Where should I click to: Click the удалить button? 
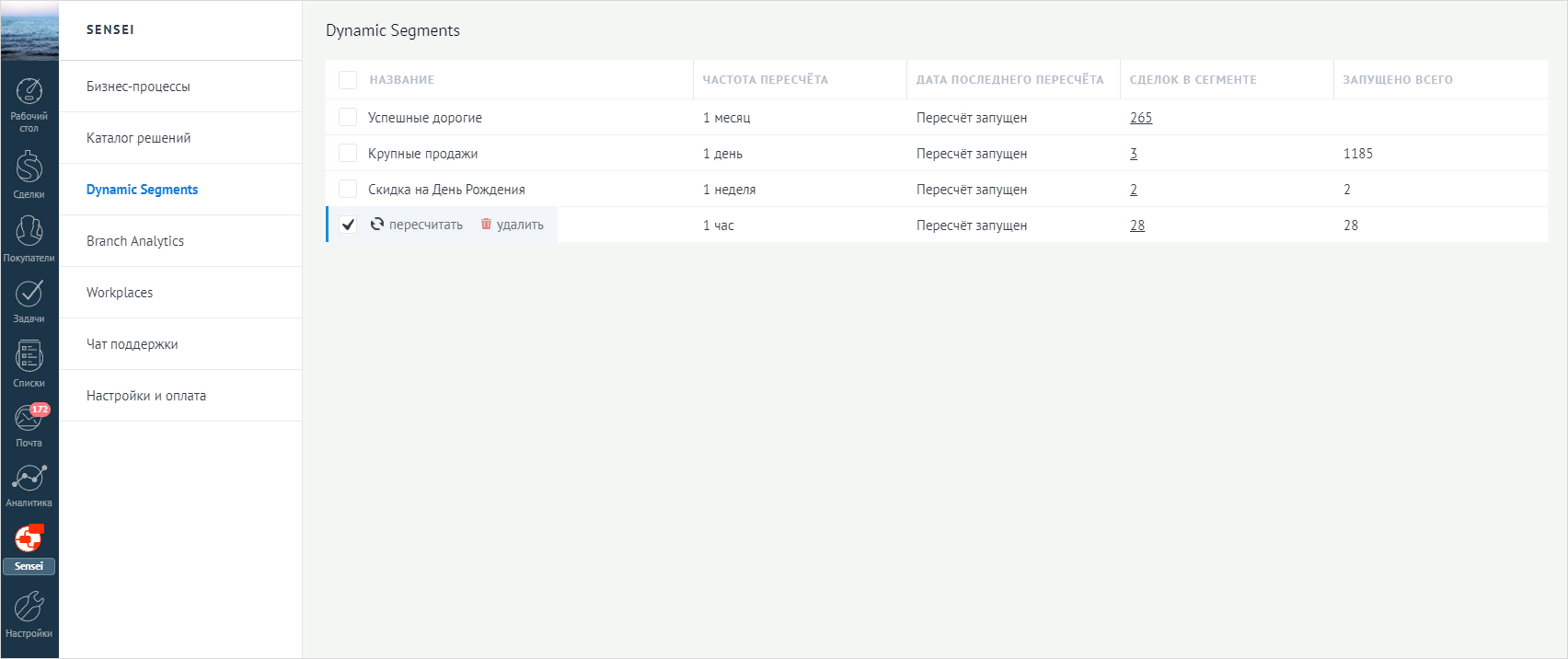(513, 225)
